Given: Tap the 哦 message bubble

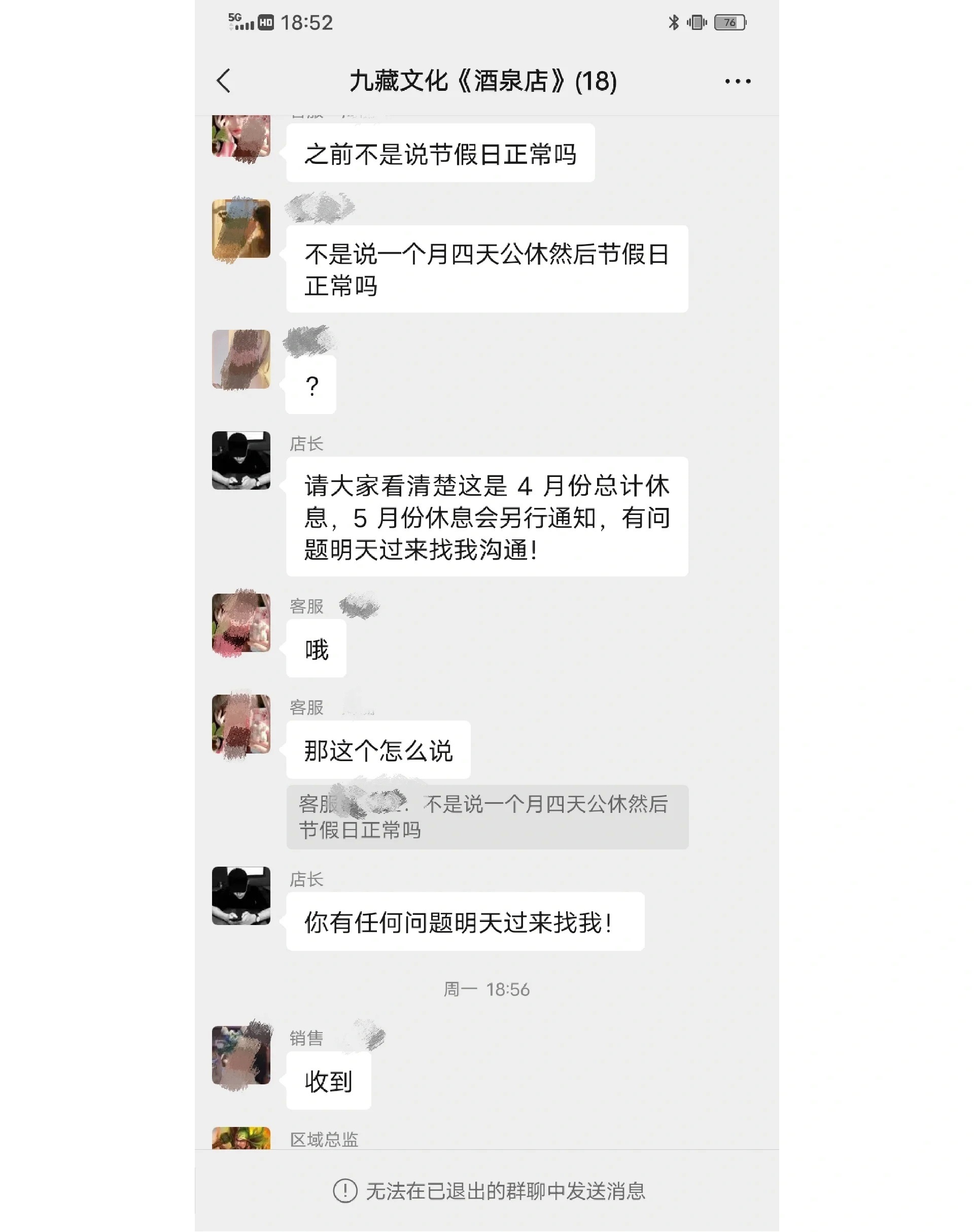Looking at the screenshot, I should (x=317, y=648).
